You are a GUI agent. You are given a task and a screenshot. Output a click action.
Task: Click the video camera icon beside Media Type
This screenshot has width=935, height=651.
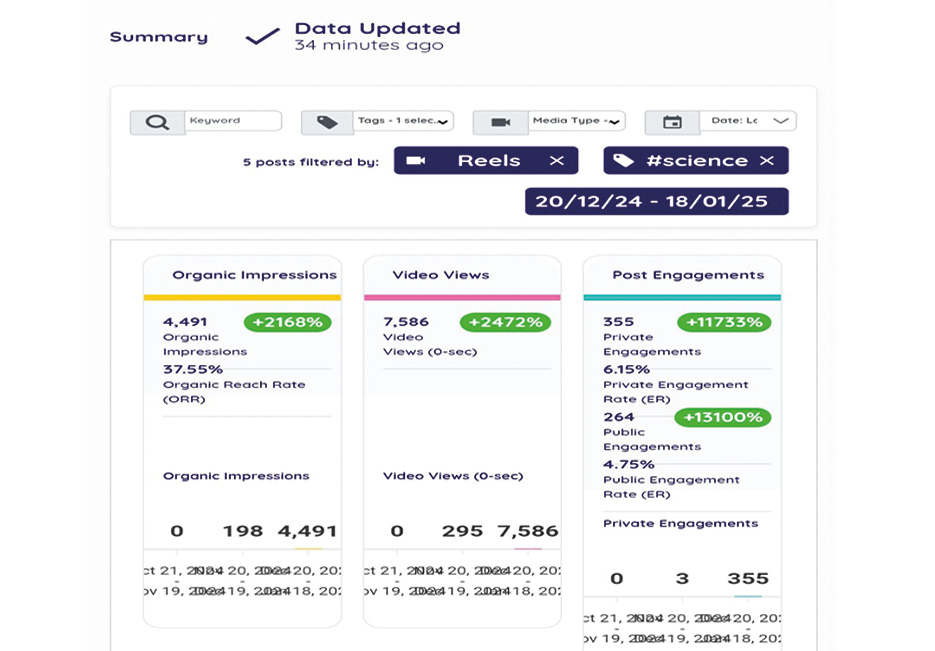pos(500,122)
